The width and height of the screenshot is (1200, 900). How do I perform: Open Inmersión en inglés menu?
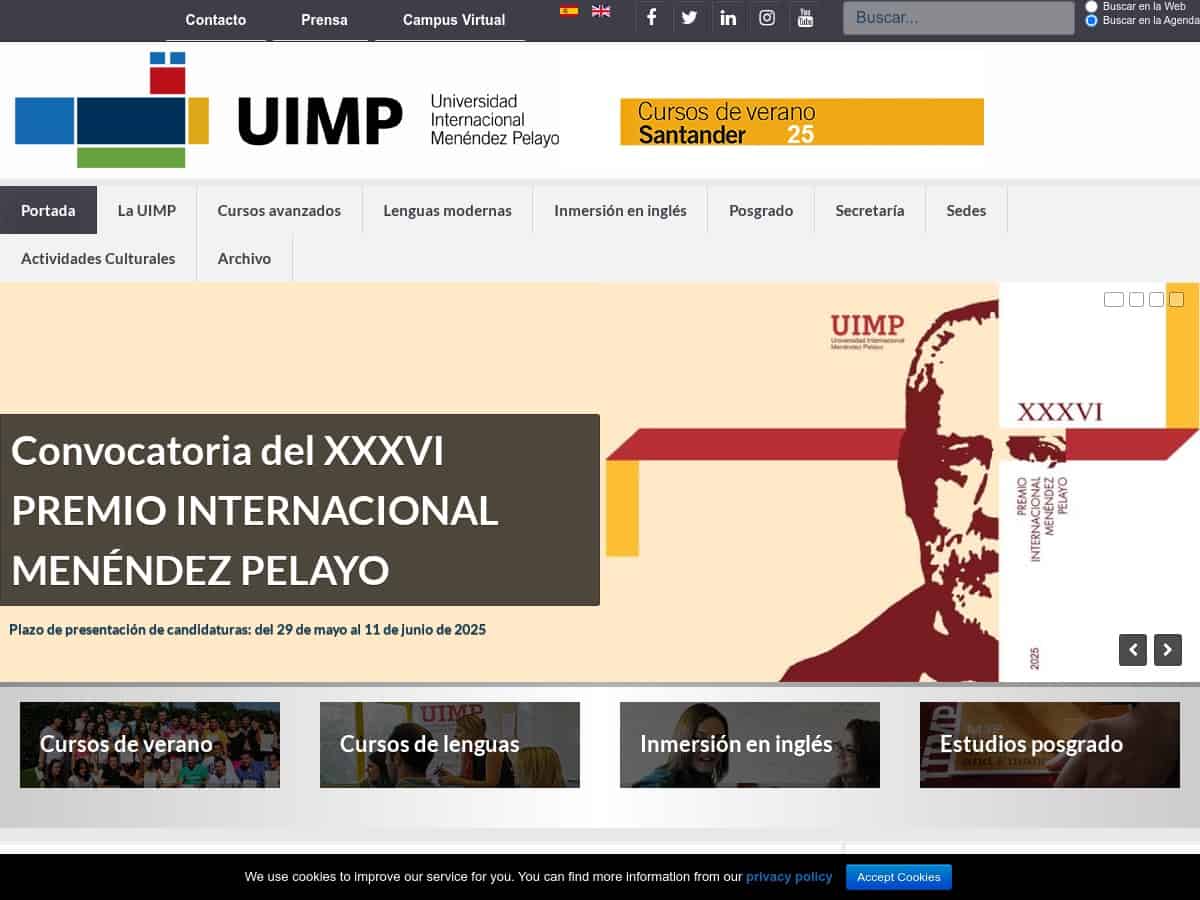(620, 210)
